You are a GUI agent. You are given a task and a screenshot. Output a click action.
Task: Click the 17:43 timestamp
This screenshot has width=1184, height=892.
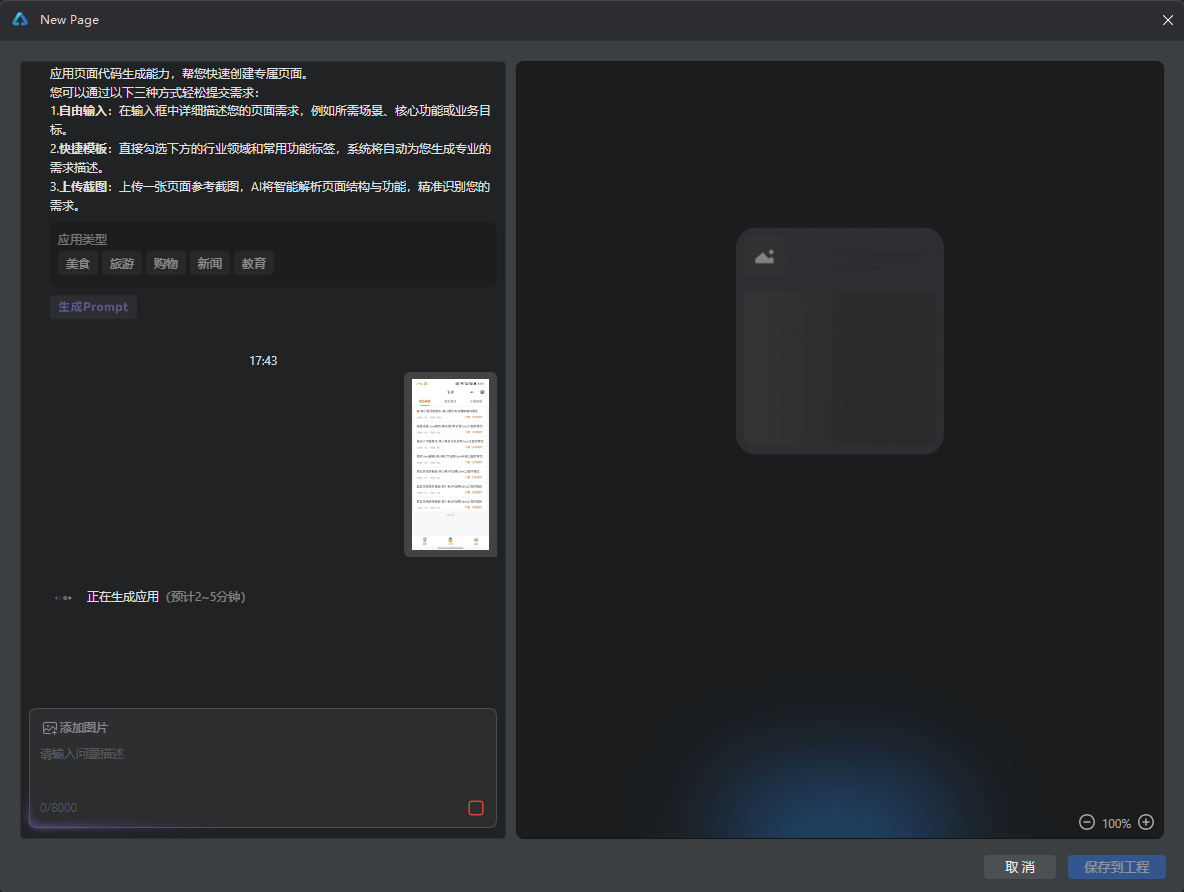(263, 361)
